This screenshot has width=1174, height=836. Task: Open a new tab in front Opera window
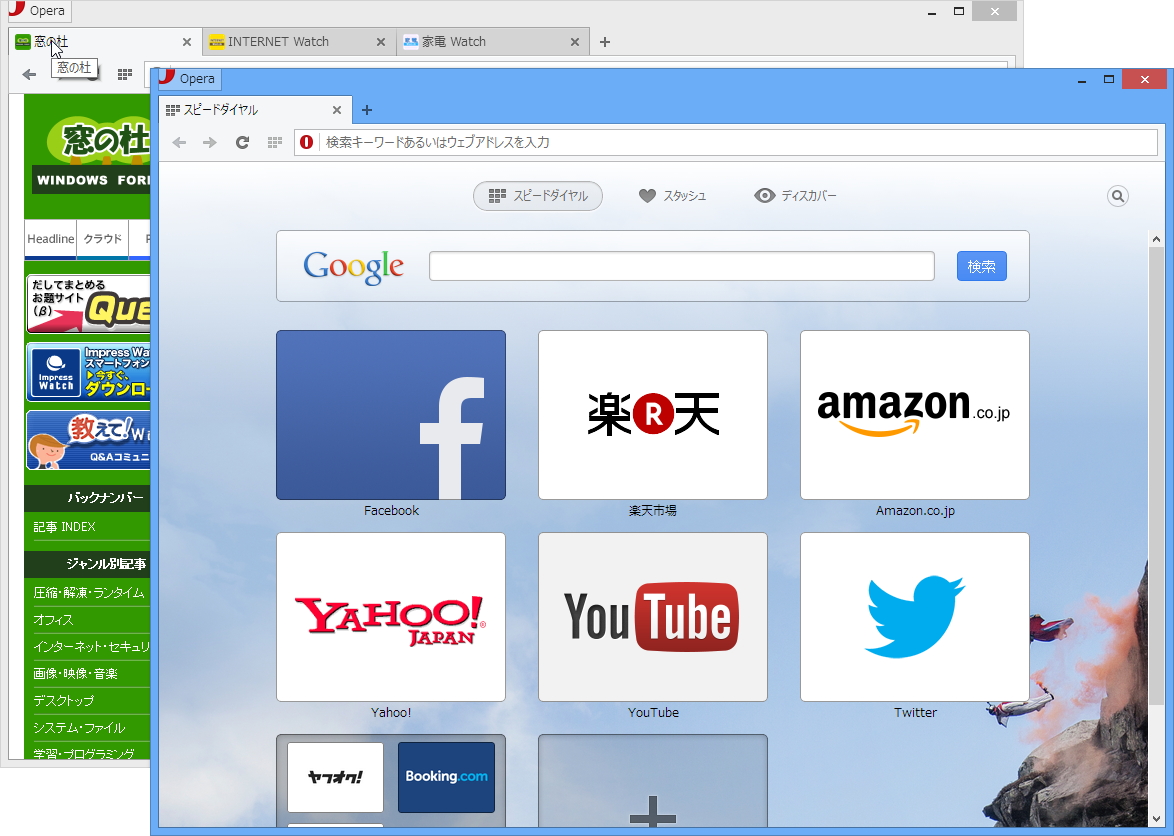pyautogui.click(x=367, y=110)
